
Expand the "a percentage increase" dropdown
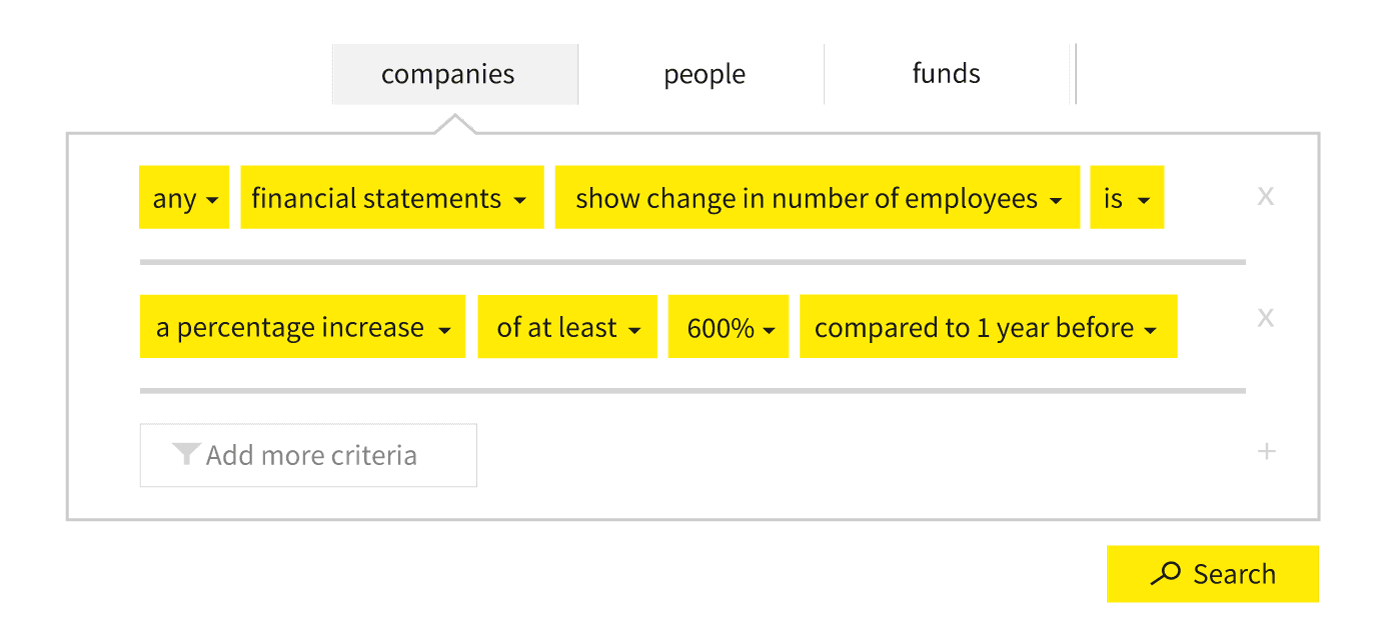[302, 326]
